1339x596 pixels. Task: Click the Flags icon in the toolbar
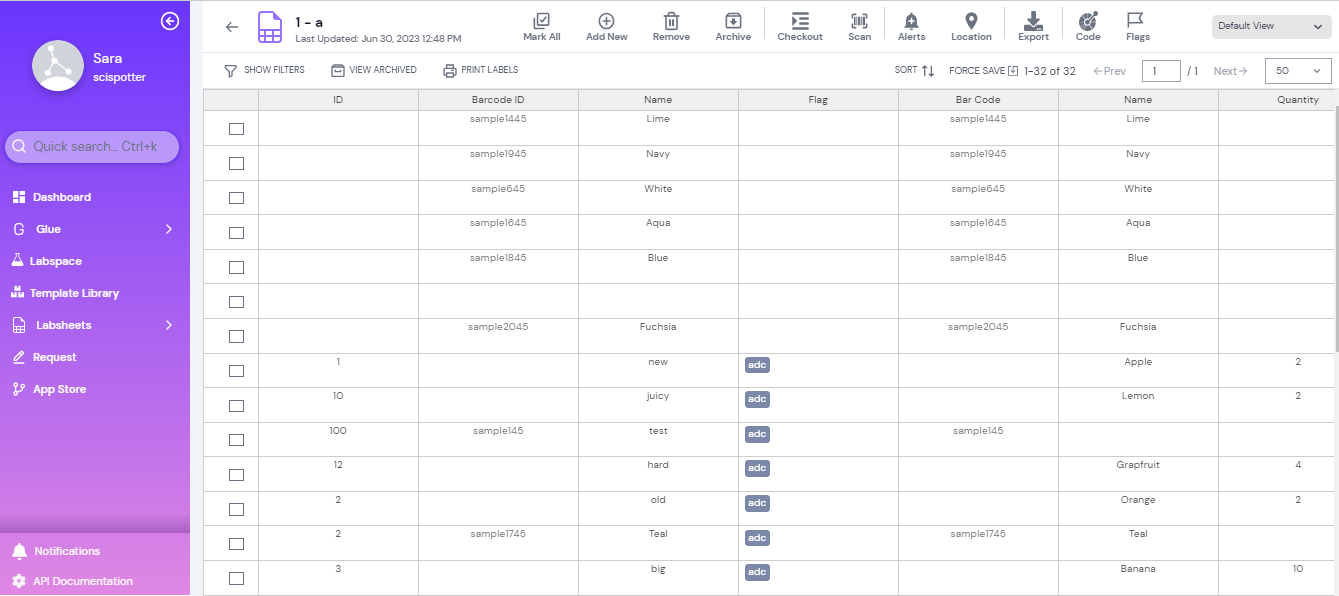coord(1137,25)
